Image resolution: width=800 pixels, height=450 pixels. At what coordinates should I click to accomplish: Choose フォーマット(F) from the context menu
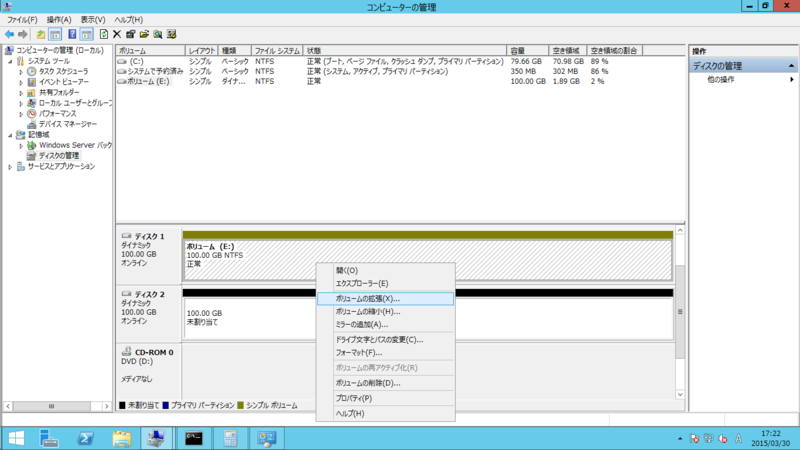pyautogui.click(x=358, y=353)
